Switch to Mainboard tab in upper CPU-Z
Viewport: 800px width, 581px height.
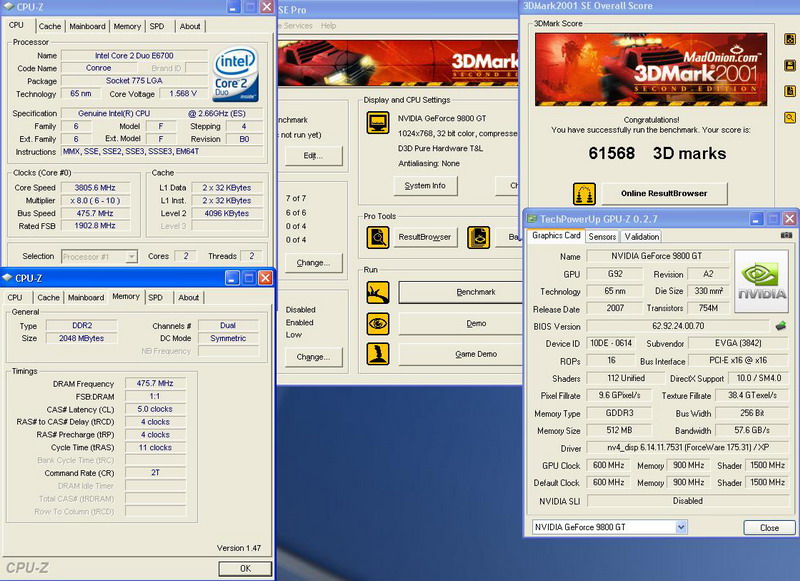pos(87,26)
